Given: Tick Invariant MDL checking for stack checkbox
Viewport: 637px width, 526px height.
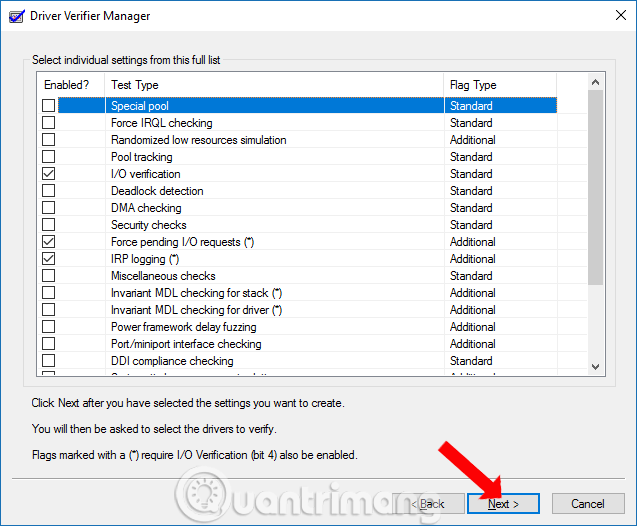Looking at the screenshot, I should tap(48, 293).
